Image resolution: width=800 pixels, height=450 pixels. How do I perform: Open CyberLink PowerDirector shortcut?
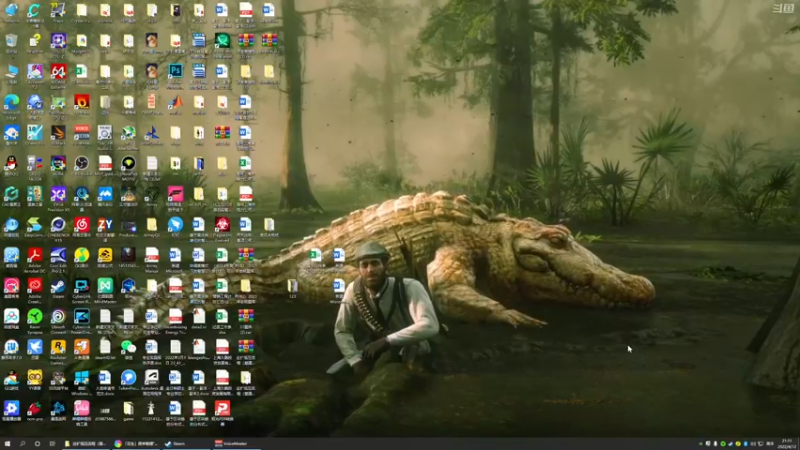82,320
